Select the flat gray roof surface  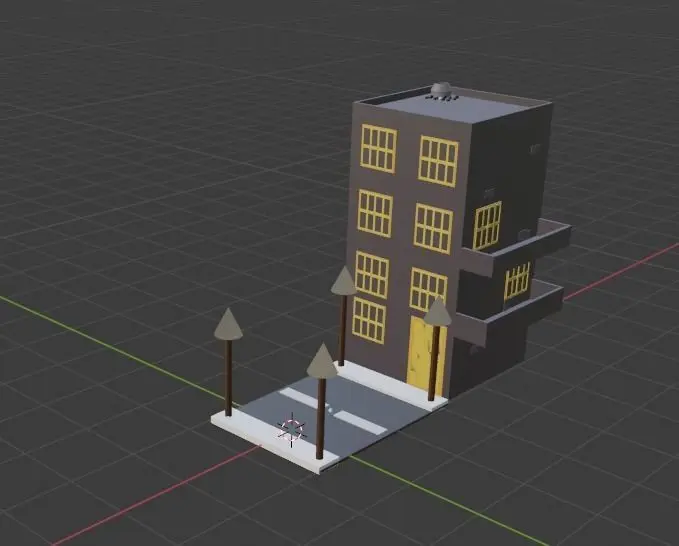click(x=453, y=105)
